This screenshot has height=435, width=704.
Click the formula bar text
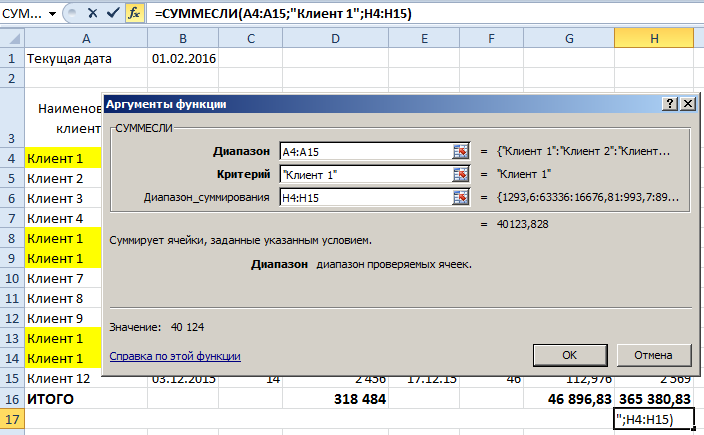[283, 13]
